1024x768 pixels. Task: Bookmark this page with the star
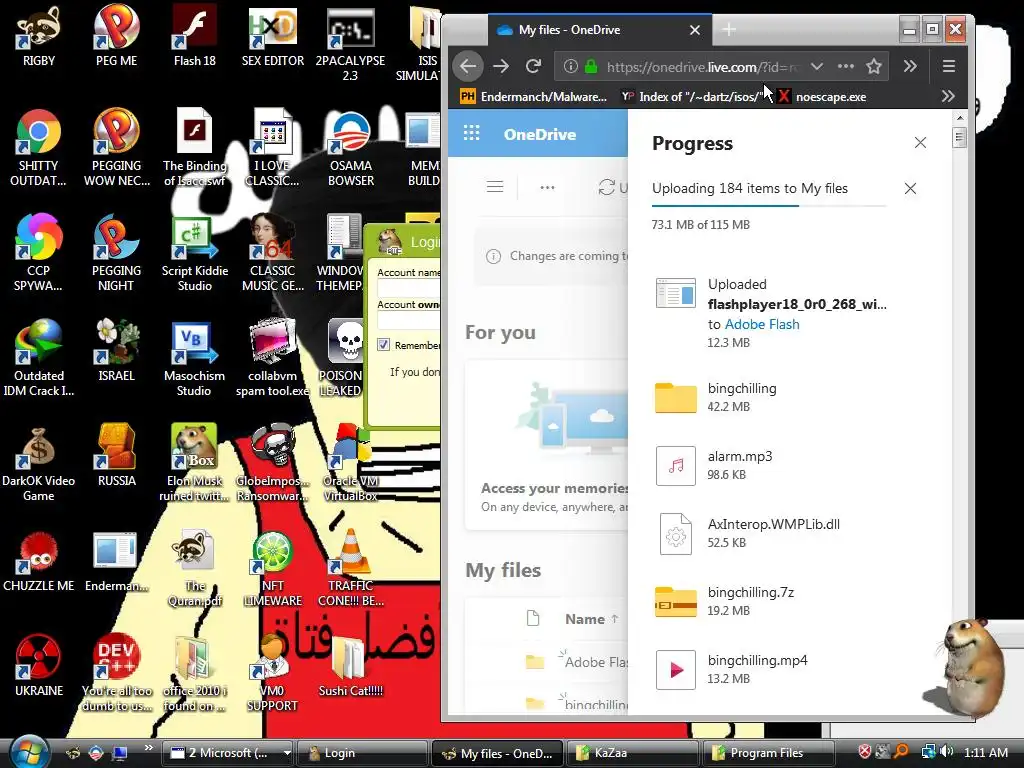coord(874,66)
